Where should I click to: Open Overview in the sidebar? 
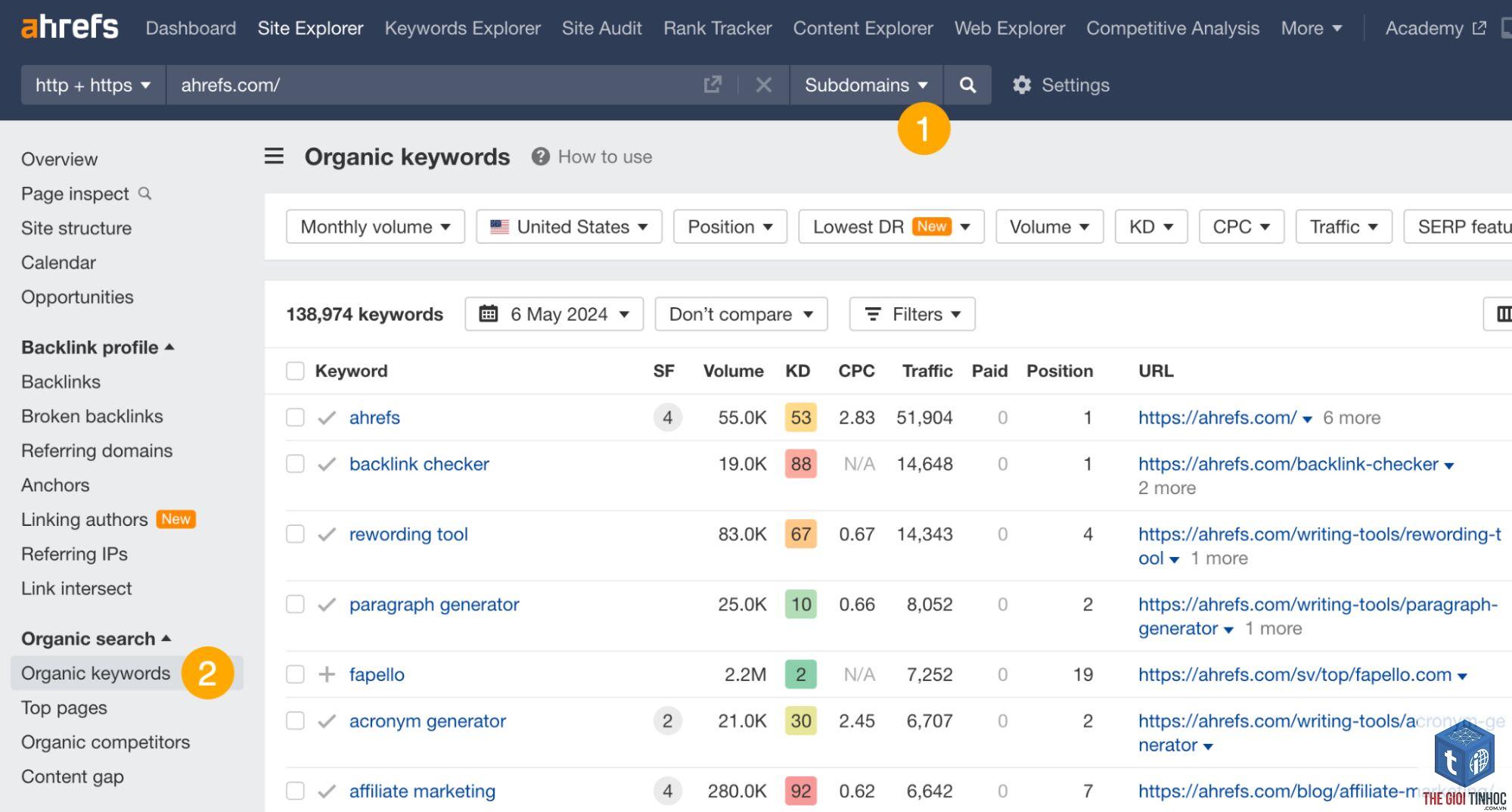coord(60,159)
